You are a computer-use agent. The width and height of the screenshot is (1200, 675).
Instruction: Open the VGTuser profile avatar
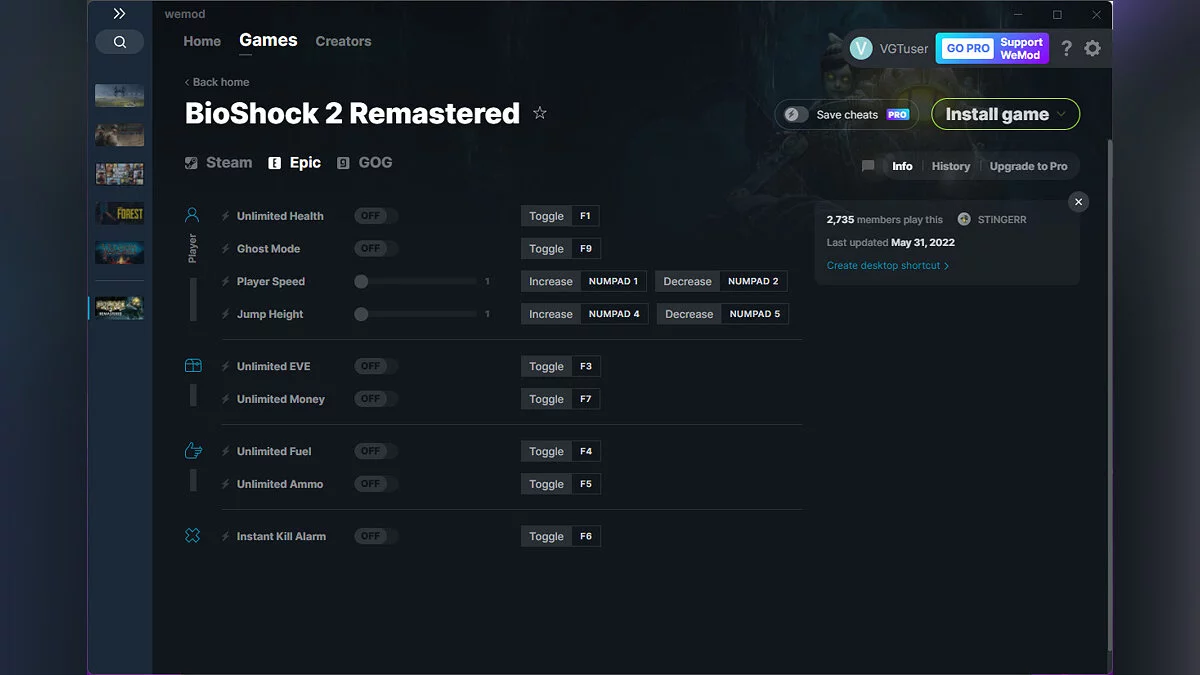coord(861,48)
